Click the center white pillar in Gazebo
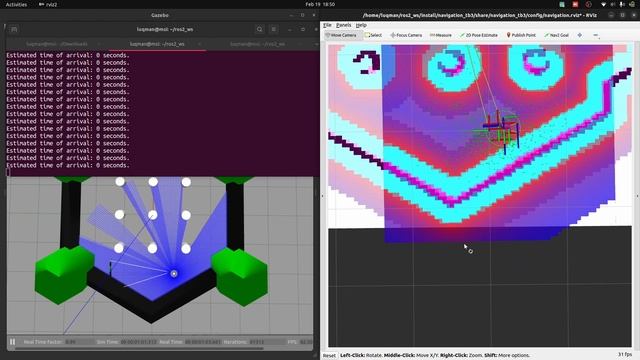 (x=153, y=215)
